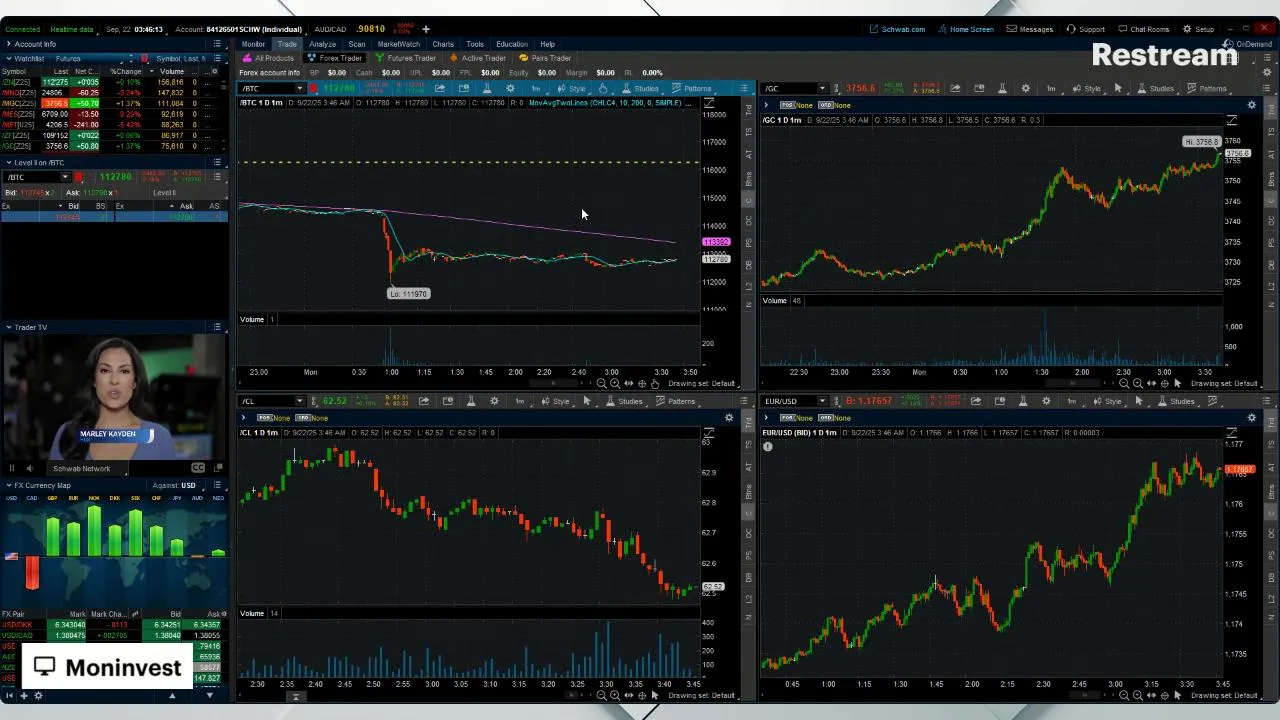Screen dimensions: 1280x720
Task: Open the /GC chart symbol dropdown
Action: (822, 88)
